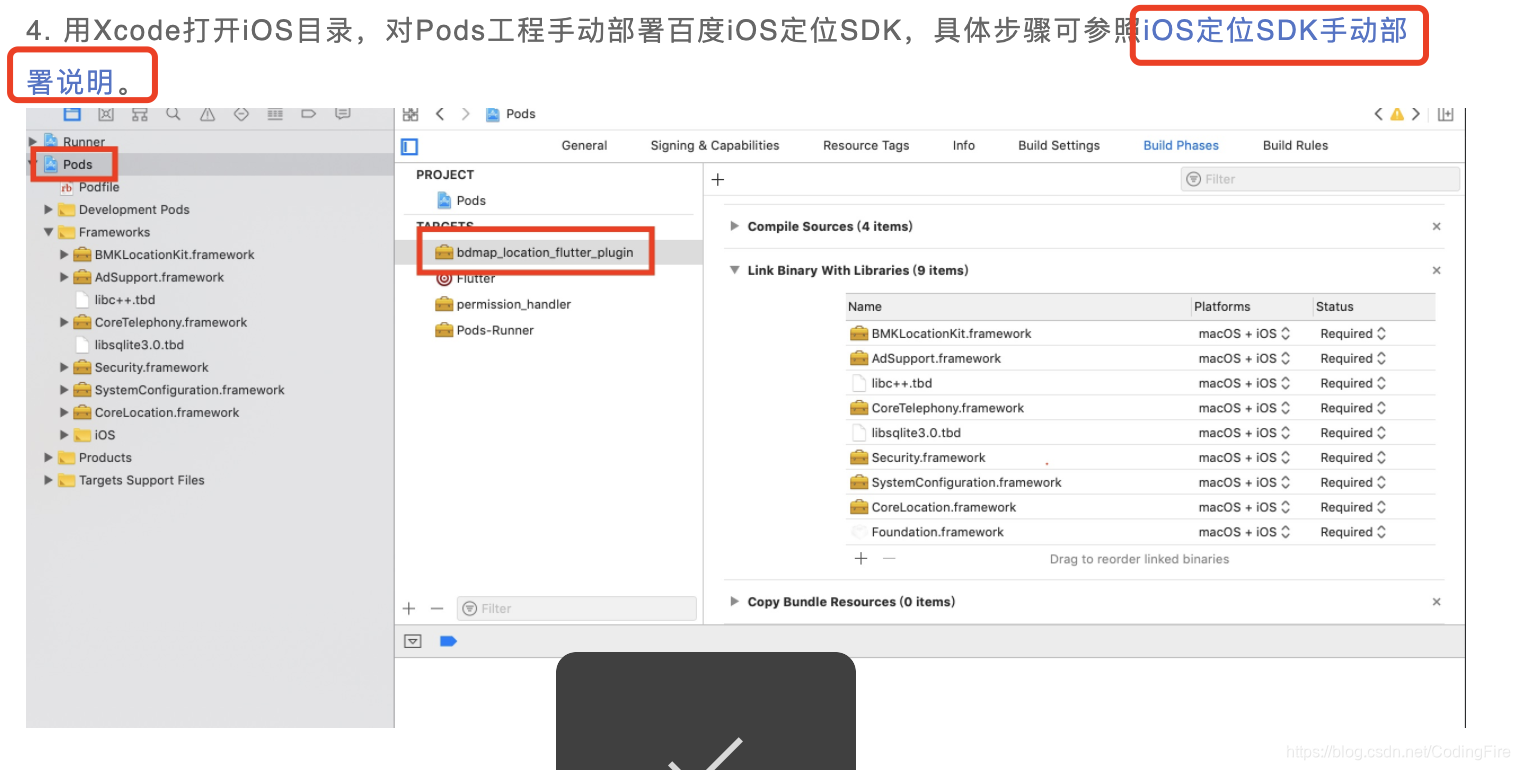Expand the Development Pods folder
The image size is (1520, 770).
coord(48,210)
